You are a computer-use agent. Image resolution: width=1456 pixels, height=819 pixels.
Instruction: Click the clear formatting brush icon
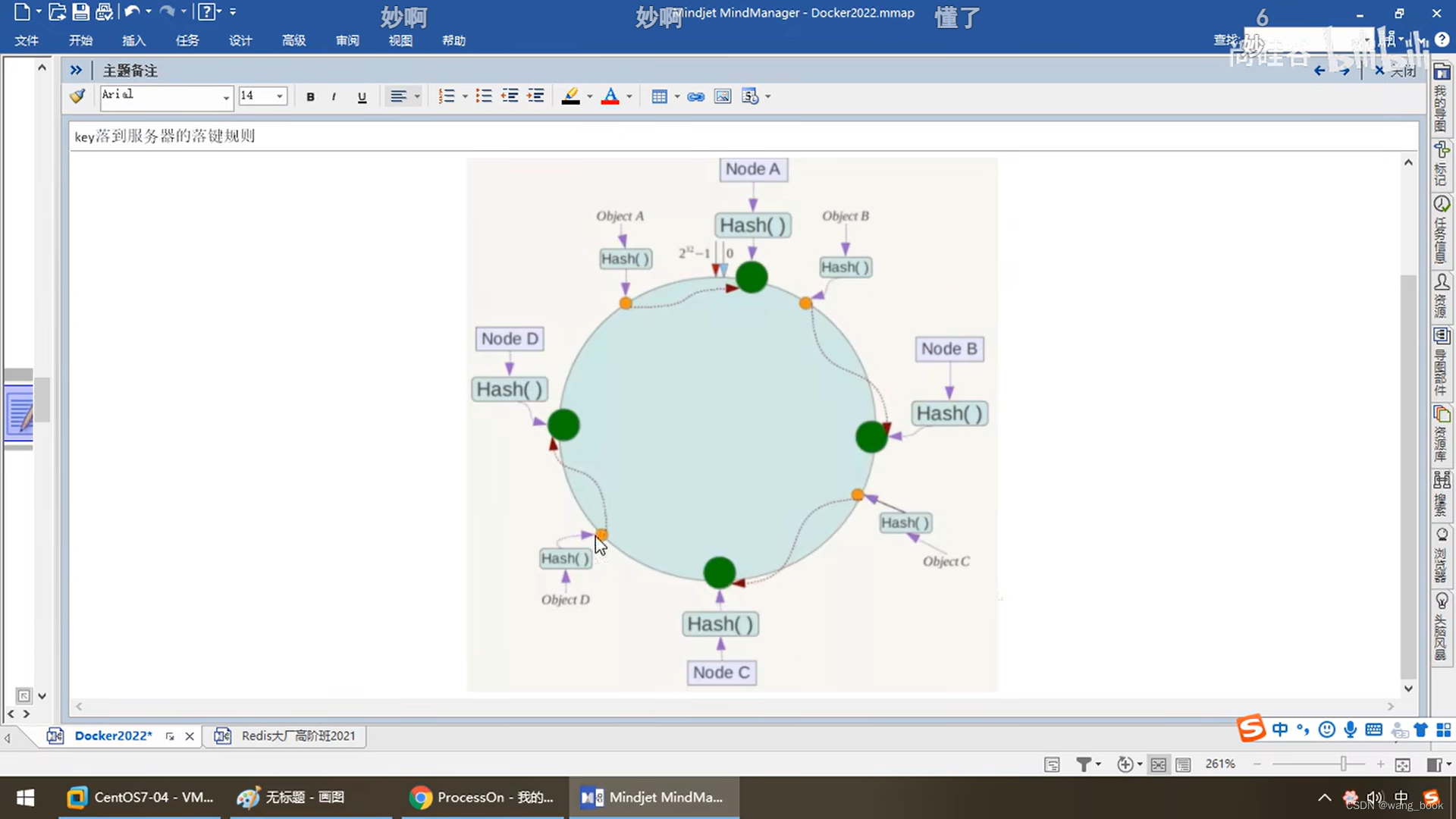[x=77, y=96]
